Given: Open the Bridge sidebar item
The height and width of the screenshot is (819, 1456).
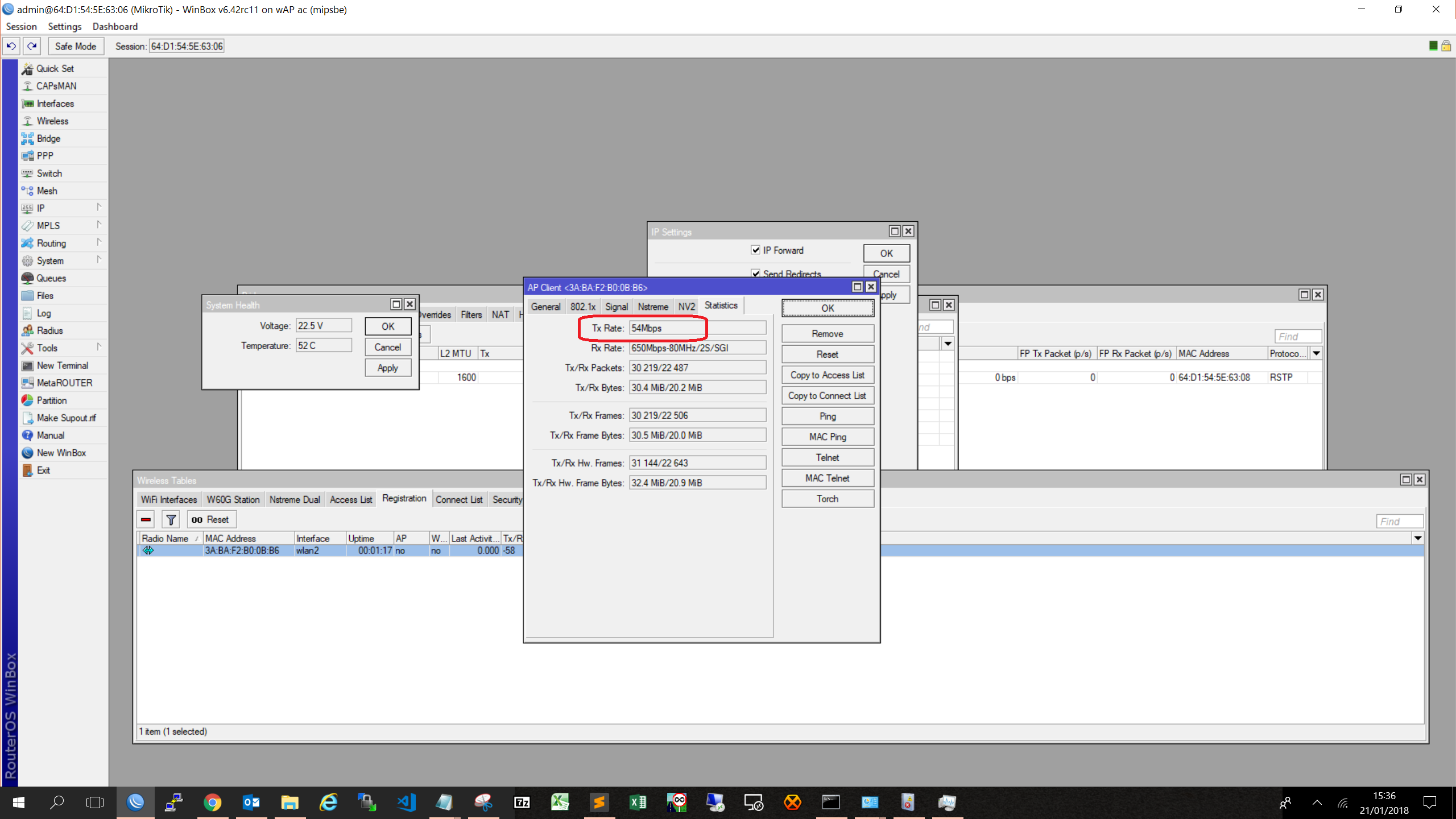Looking at the screenshot, I should 48,138.
